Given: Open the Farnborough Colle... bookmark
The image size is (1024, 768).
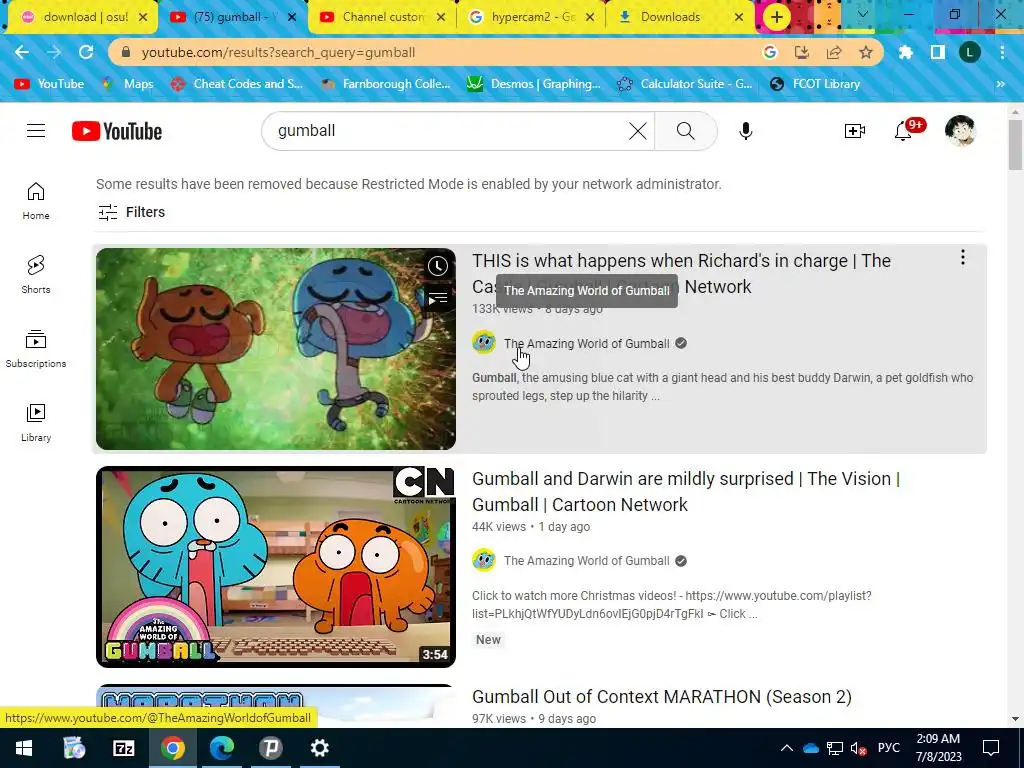Looking at the screenshot, I should 386,84.
